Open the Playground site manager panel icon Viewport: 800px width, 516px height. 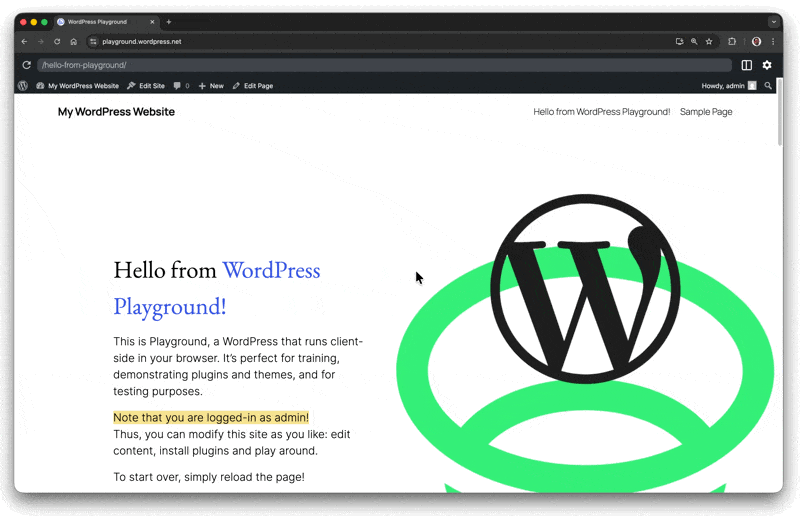(746, 65)
